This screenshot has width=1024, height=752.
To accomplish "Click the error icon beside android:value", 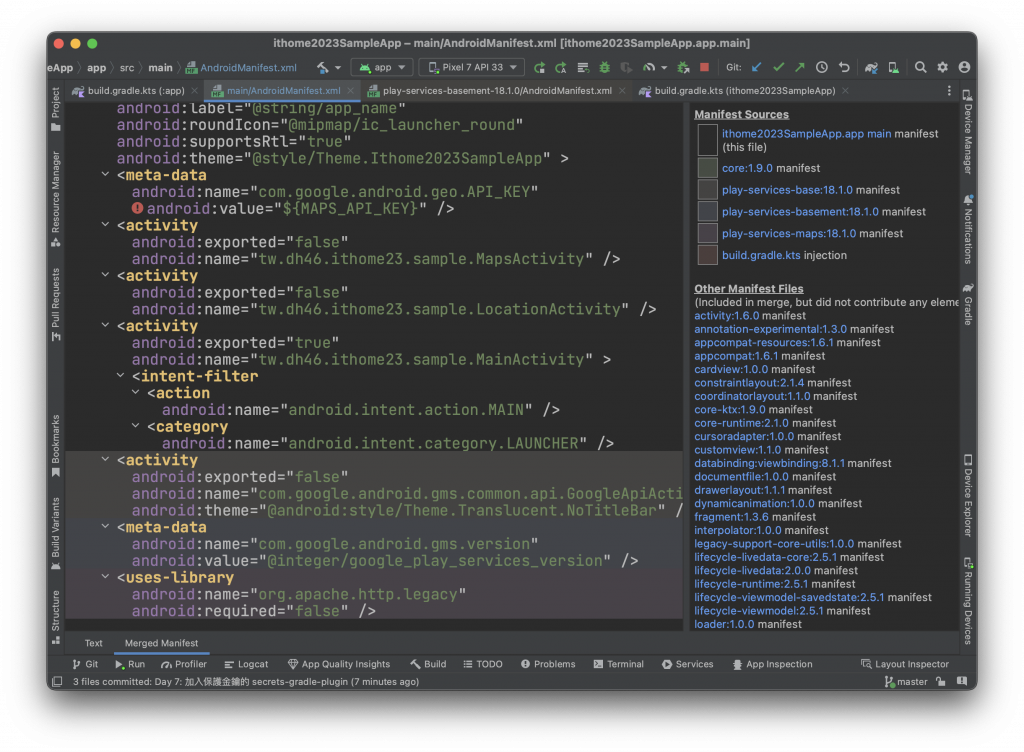I will [137, 208].
